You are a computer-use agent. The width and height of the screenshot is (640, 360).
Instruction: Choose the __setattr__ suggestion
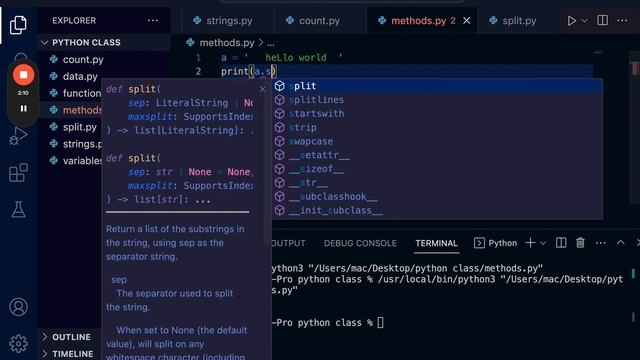pyautogui.click(x=437, y=155)
